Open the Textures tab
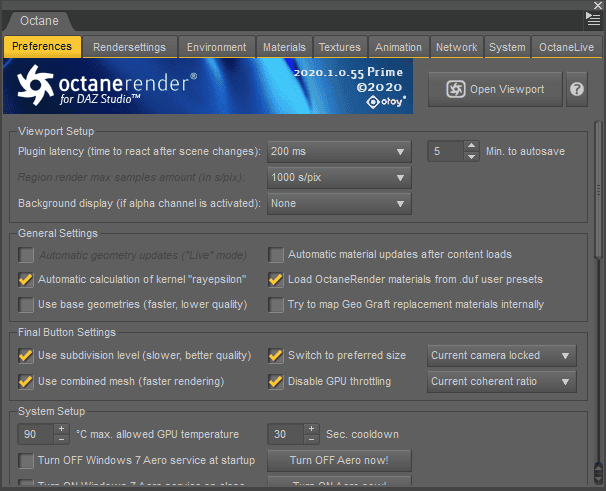The height and width of the screenshot is (491, 606). [340, 47]
